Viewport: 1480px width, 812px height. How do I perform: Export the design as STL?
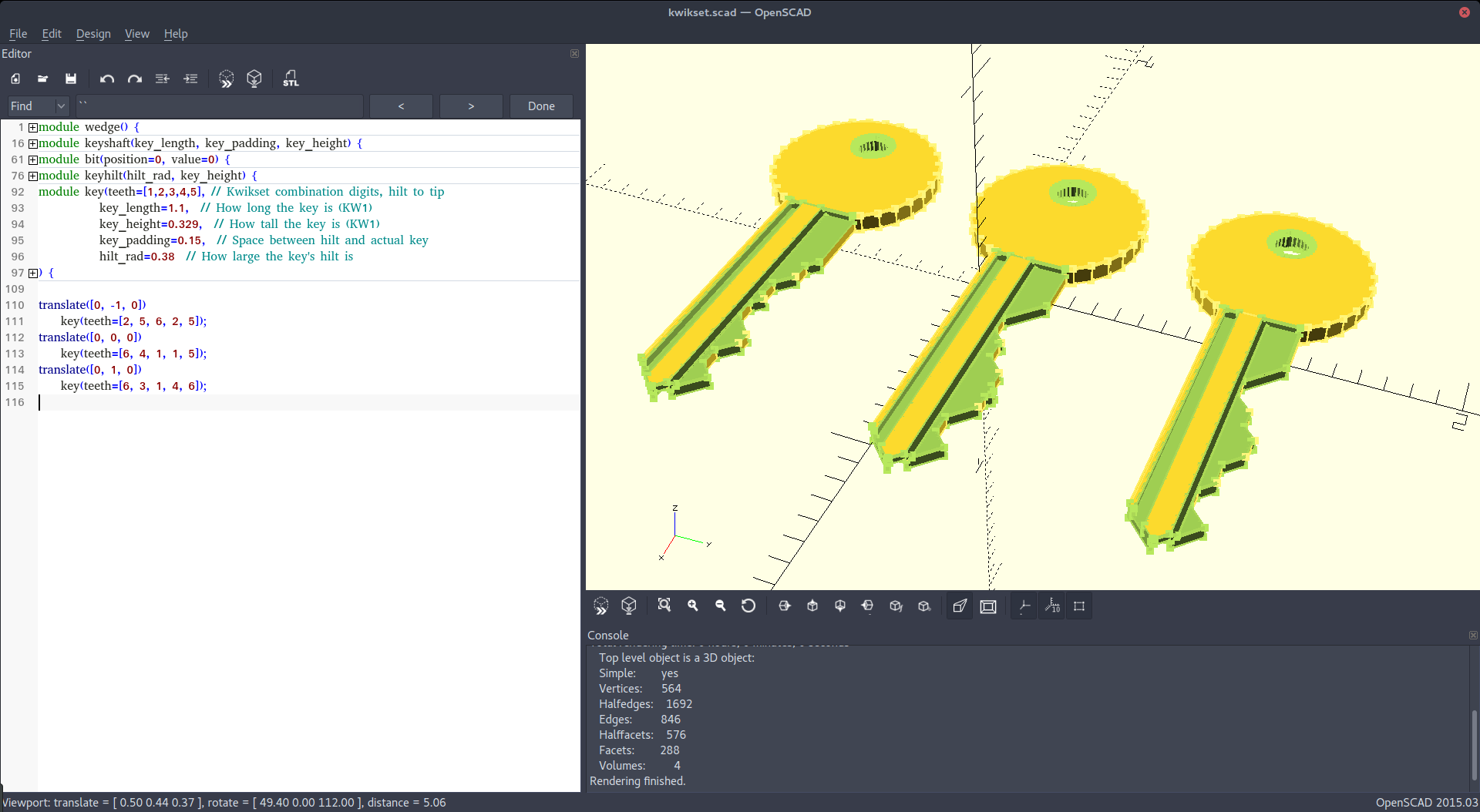coord(291,79)
